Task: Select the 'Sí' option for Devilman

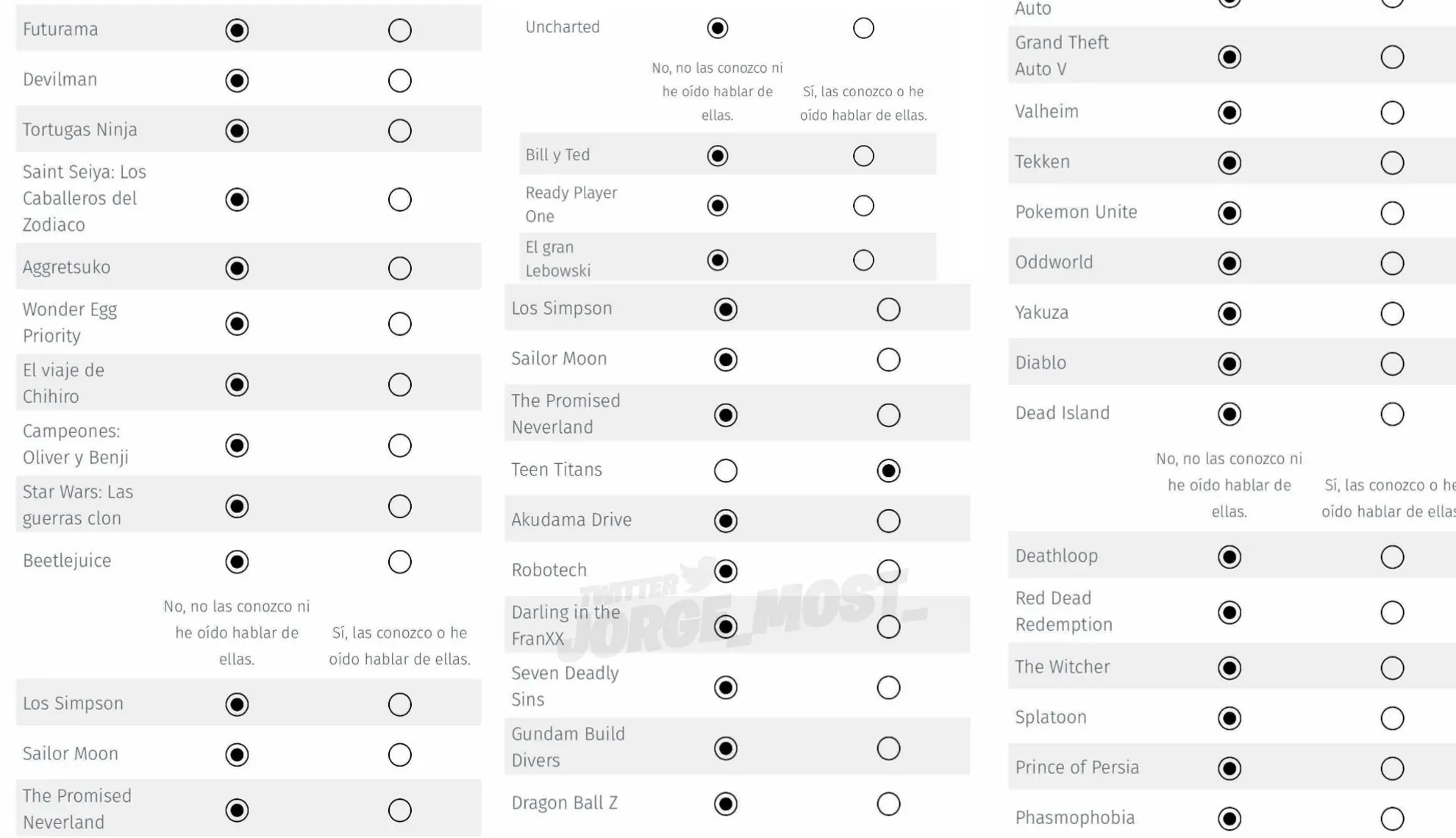Action: pyautogui.click(x=399, y=80)
